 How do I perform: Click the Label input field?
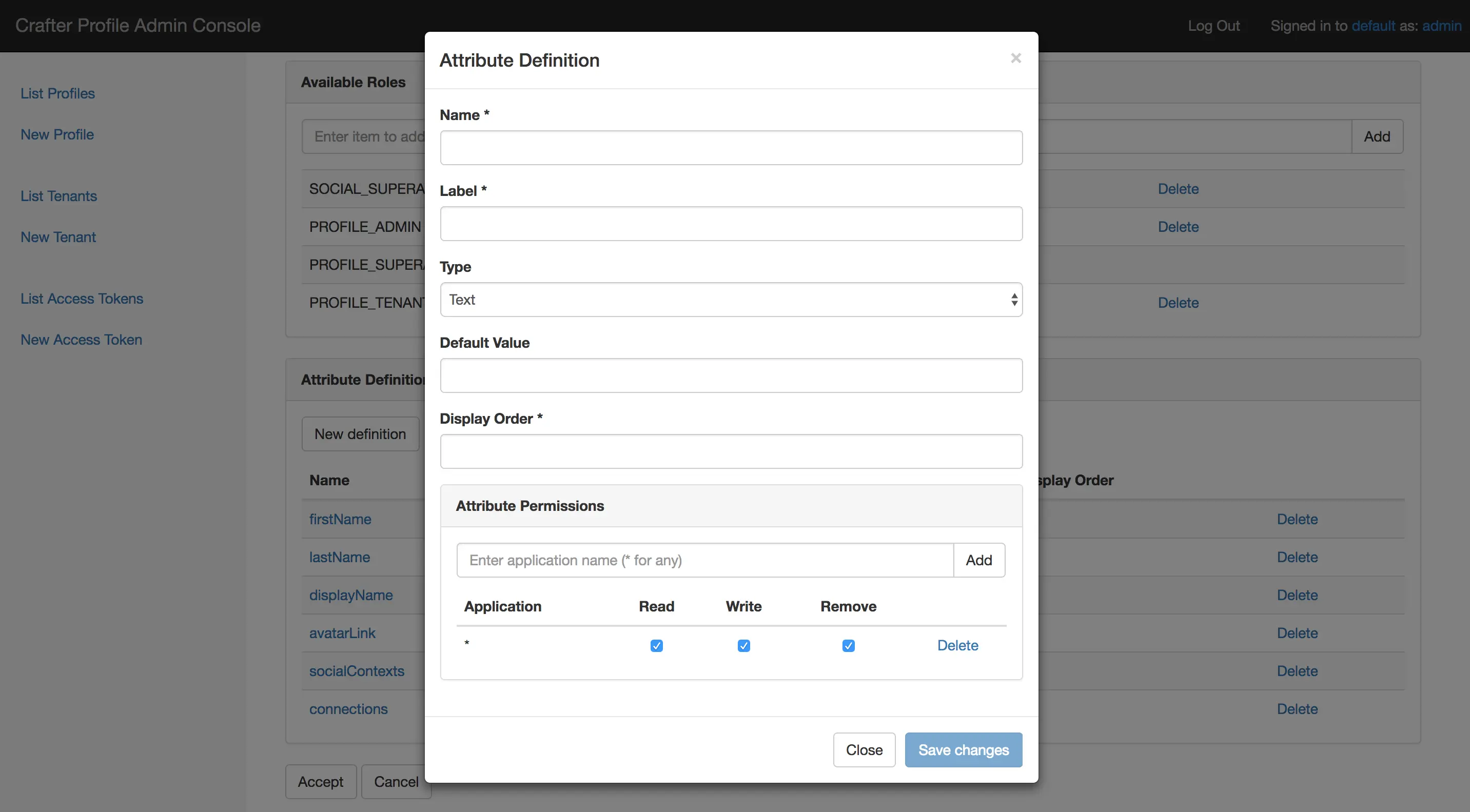point(731,223)
